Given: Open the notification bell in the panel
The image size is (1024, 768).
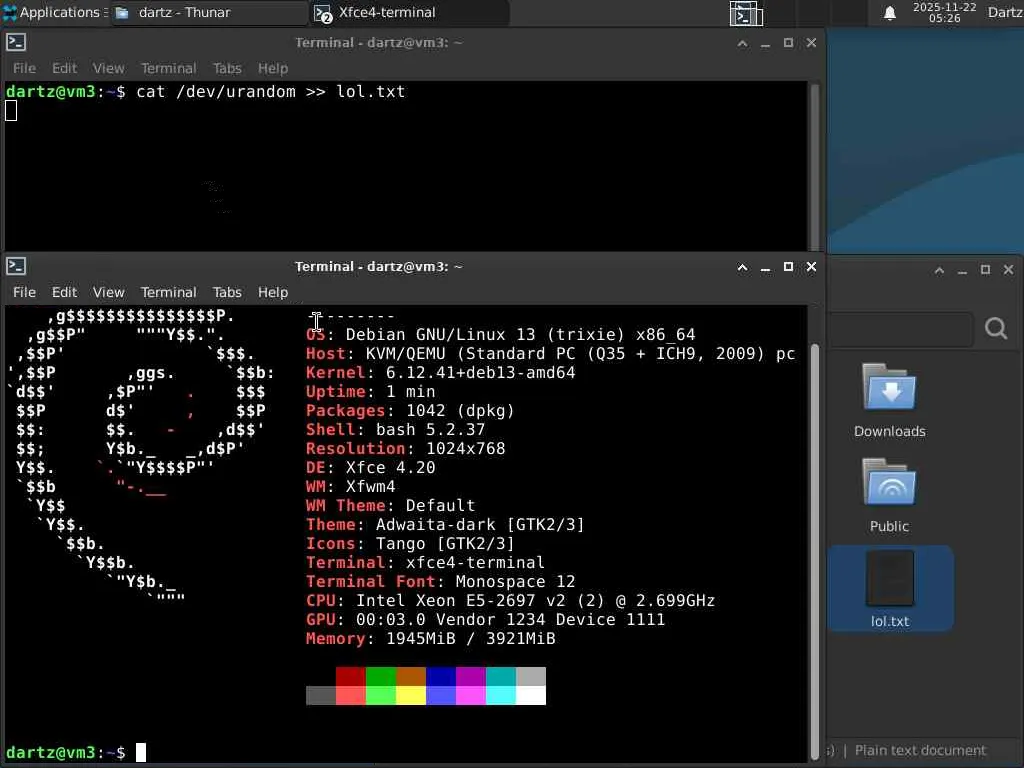Looking at the screenshot, I should [889, 13].
